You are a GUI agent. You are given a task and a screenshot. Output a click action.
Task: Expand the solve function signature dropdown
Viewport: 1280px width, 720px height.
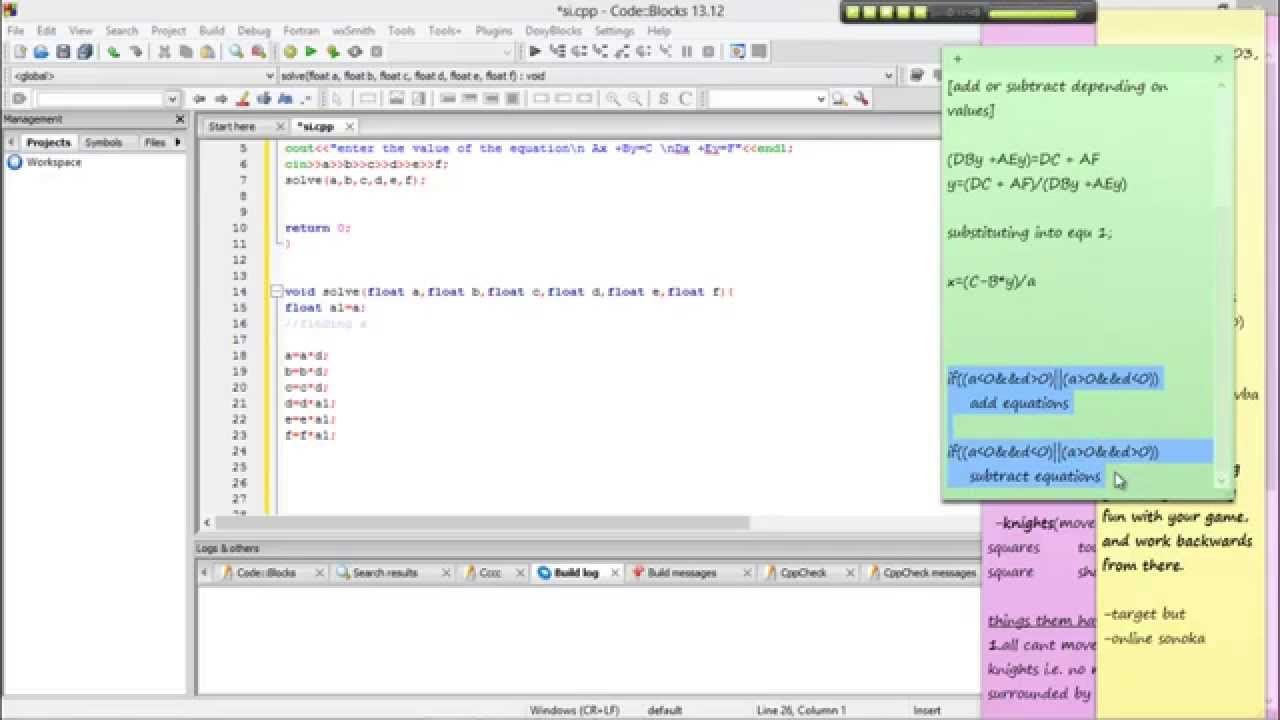click(x=888, y=76)
